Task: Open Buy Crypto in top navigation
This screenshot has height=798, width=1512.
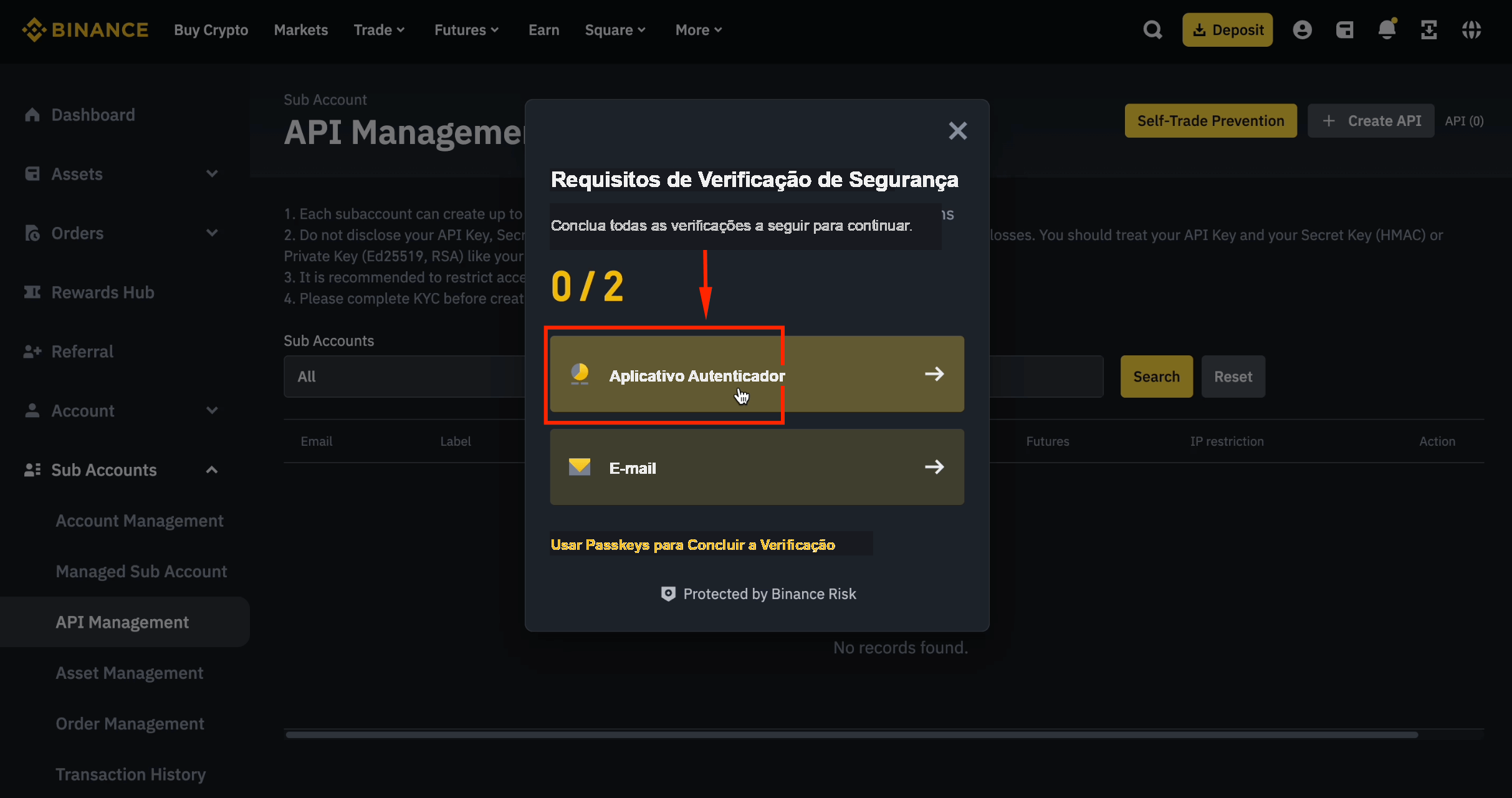Action: 211,30
